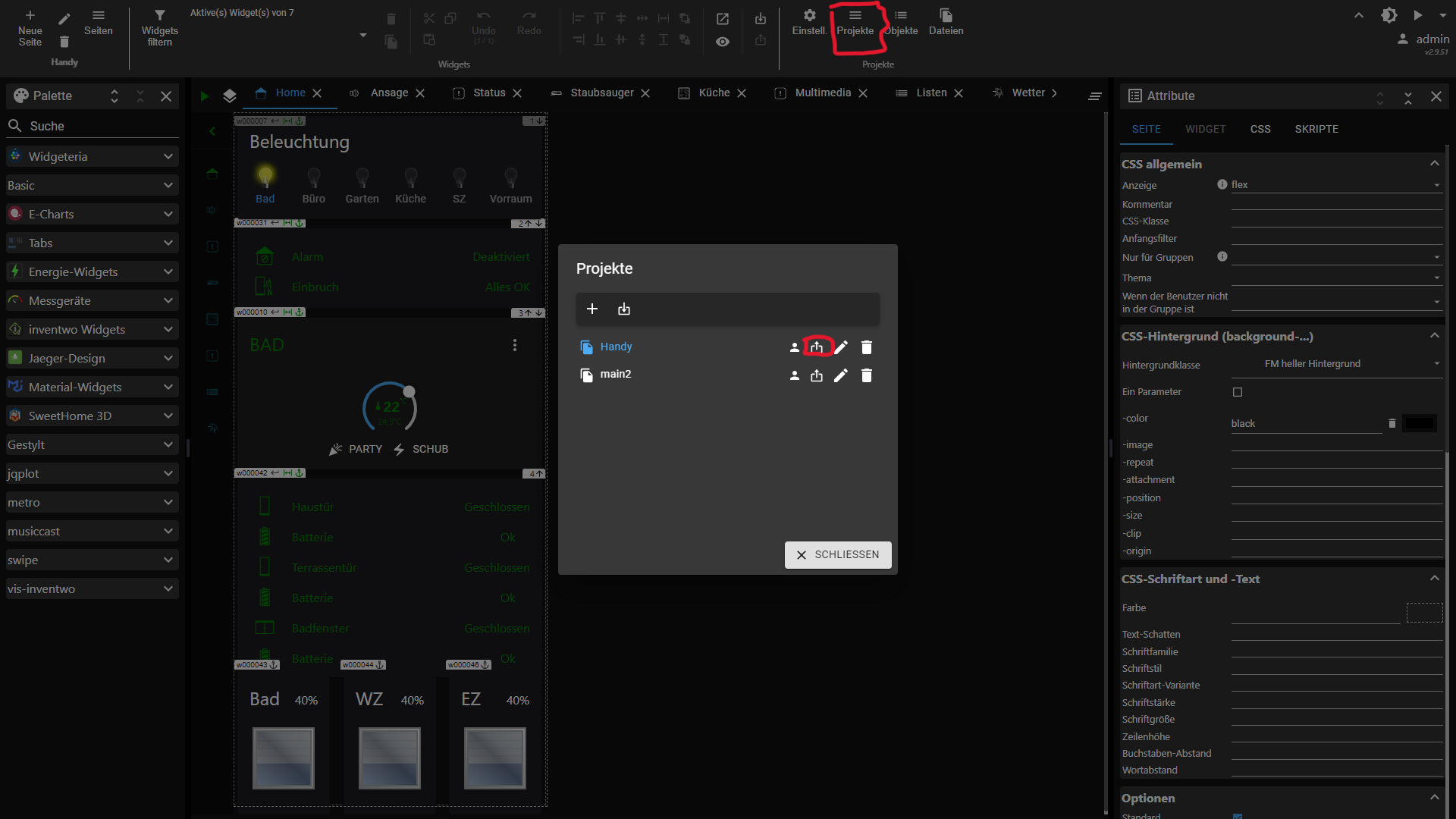Click the export icon for Handy project
Screen dimensions: 1456x819
tap(817, 347)
